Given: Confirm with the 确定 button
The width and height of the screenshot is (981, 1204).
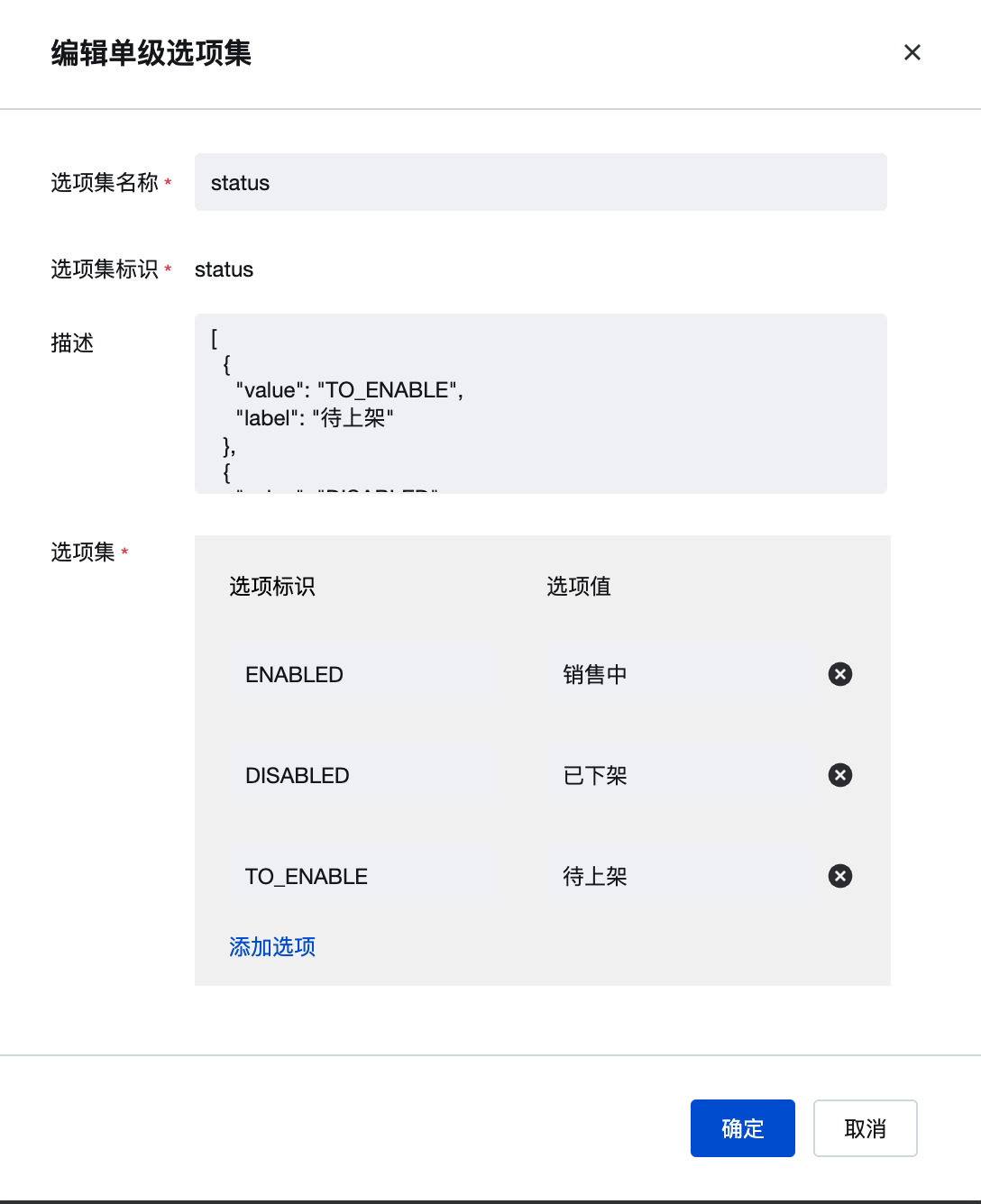Looking at the screenshot, I should click(743, 1128).
